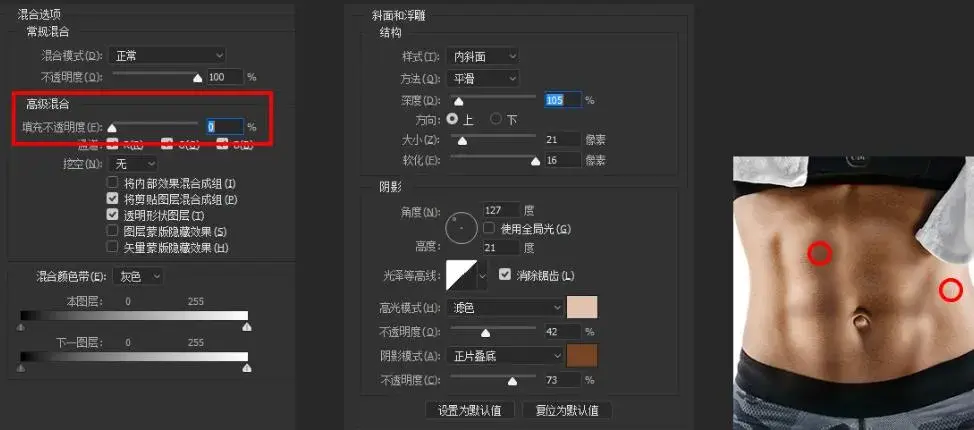
Task: Adjust the 大小 slider handle
Action: coord(462,141)
